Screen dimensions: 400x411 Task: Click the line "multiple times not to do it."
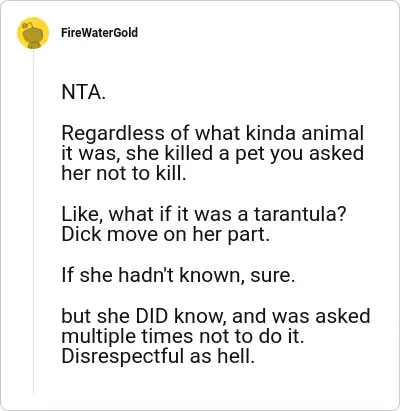tap(183, 336)
